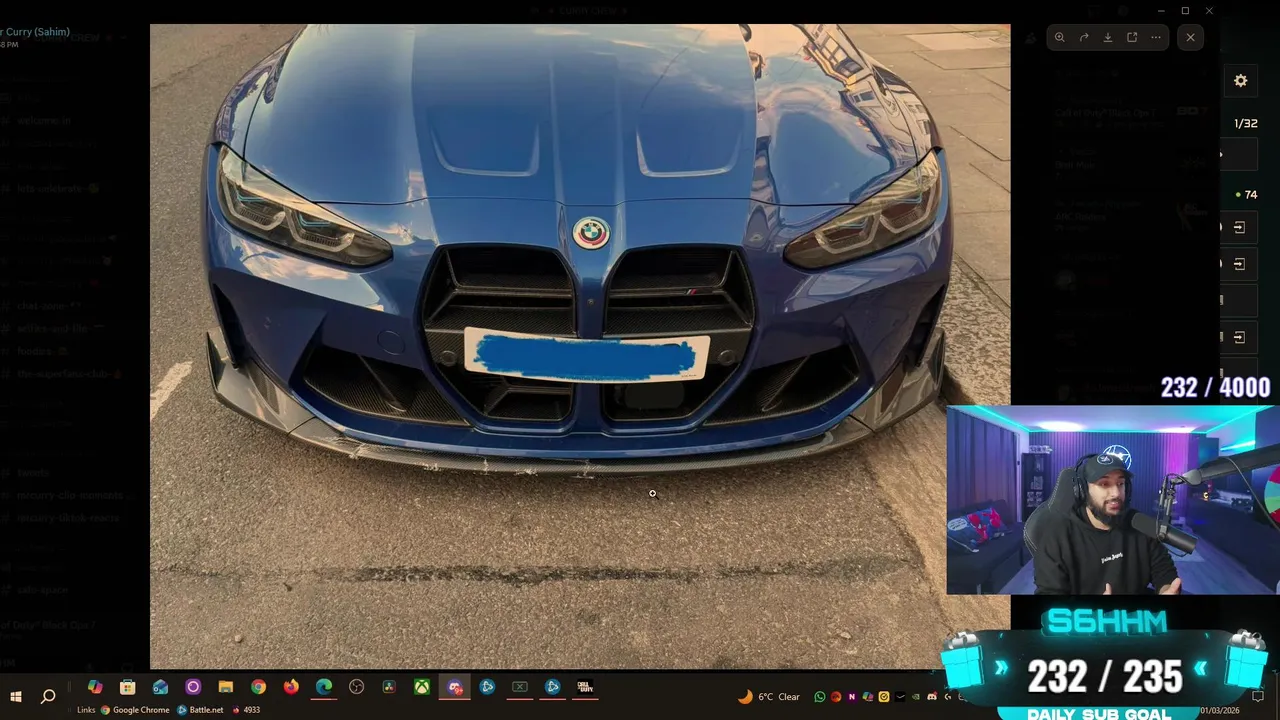Select the 1/32 counter text

(x=1245, y=124)
